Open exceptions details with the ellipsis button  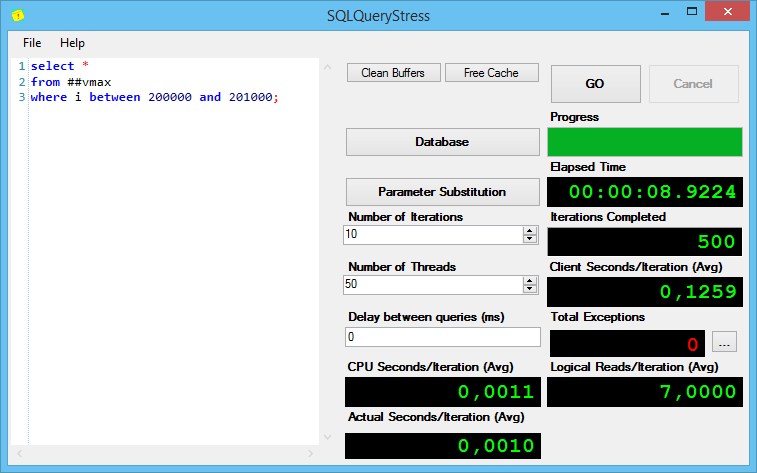point(724,342)
